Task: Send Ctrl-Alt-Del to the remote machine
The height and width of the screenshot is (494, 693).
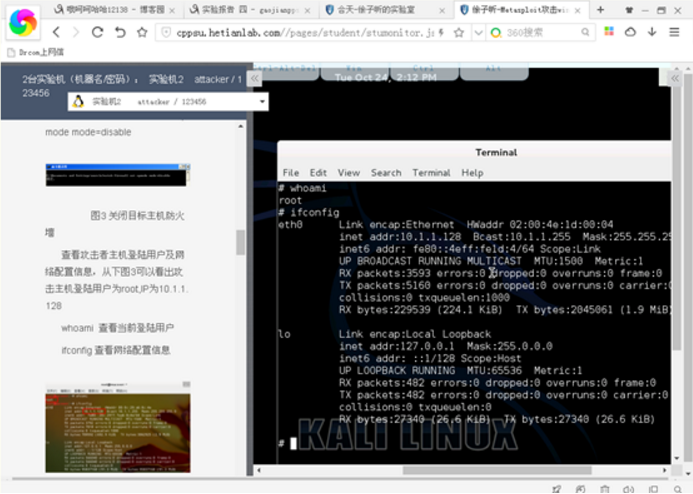Action: pos(286,71)
